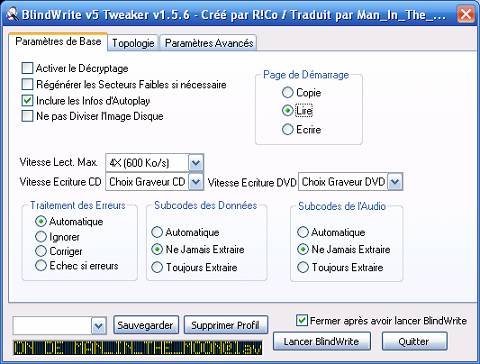This screenshot has width=480, height=364.
Task: Expand the Vitesse Ecriture DVD dropdown arrow
Action: (x=395, y=182)
